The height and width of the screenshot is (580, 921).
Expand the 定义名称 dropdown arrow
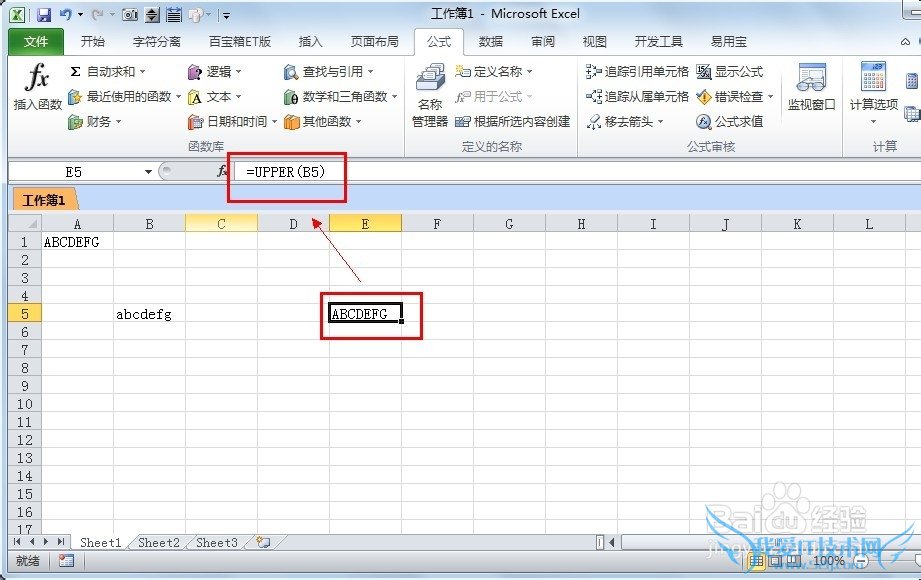[529, 72]
